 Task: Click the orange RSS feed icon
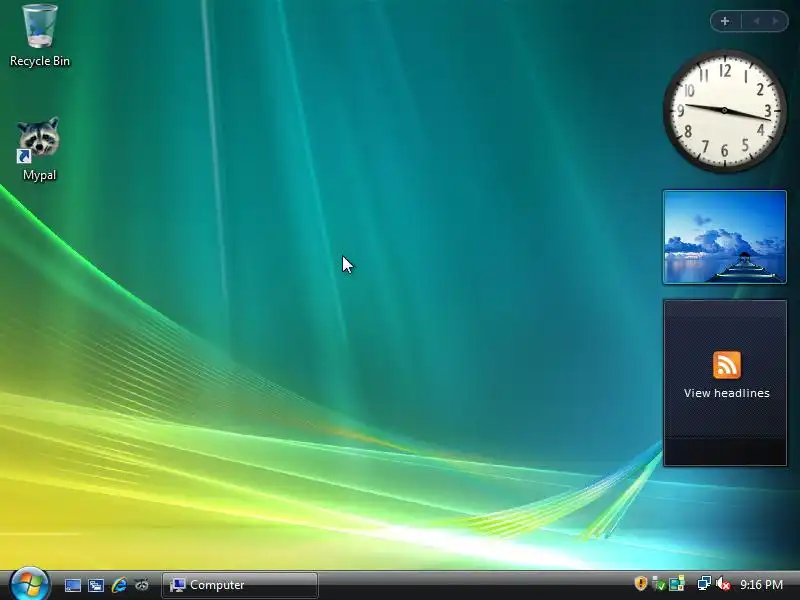coord(727,365)
